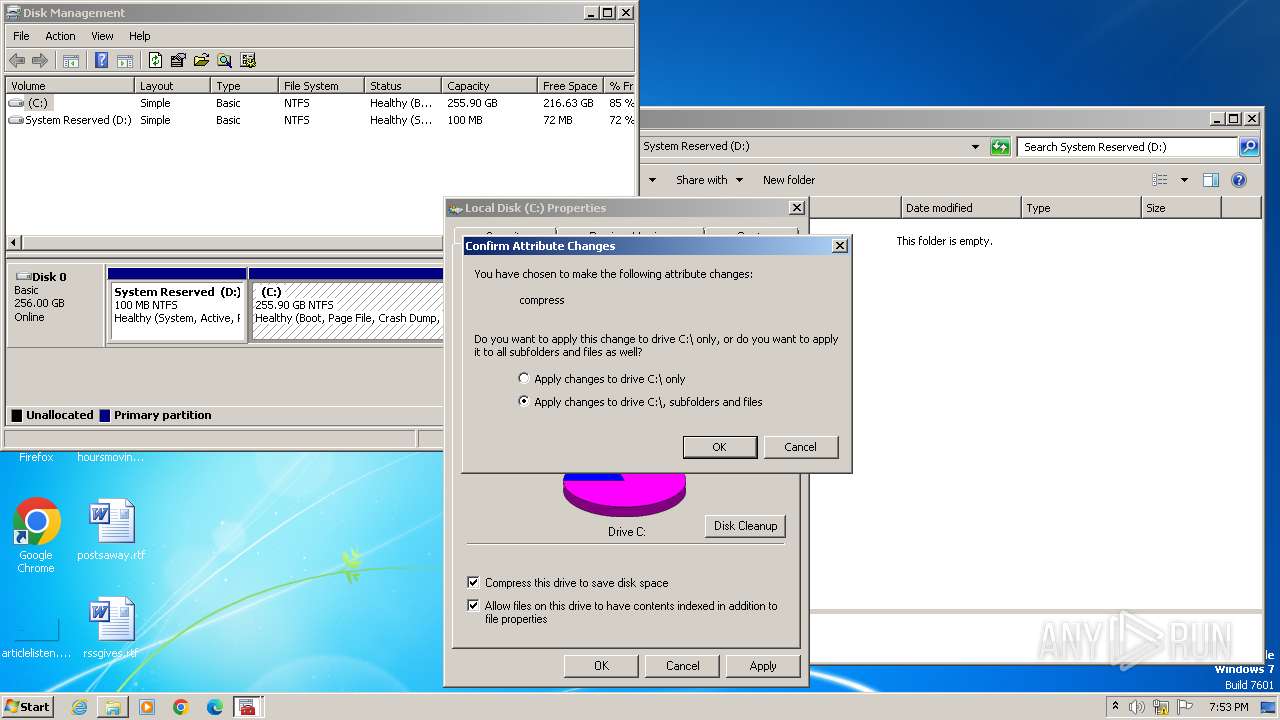
Task: Click the volume speaker tray icon
Action: point(1137,707)
